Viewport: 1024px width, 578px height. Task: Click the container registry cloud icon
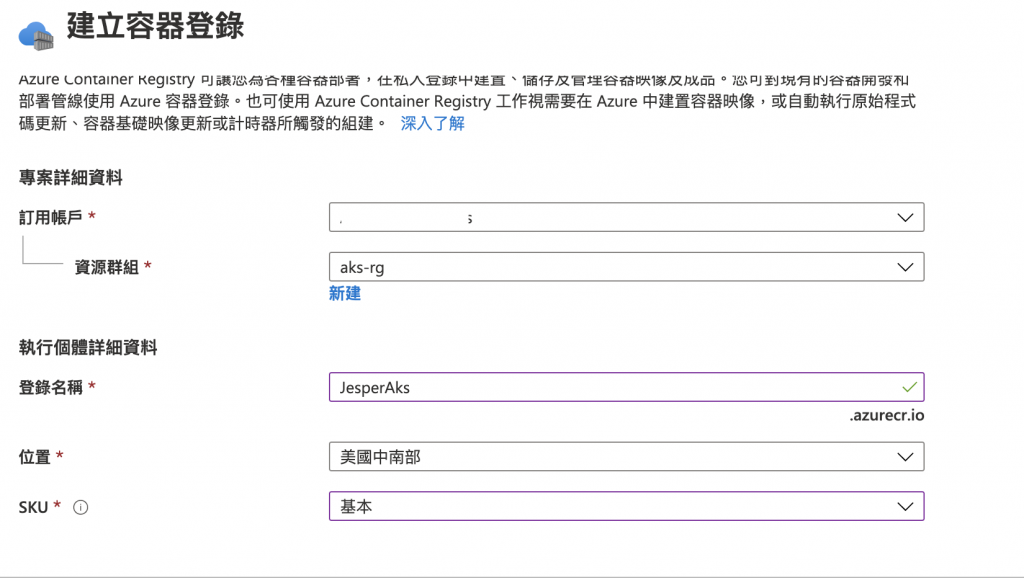click(36, 37)
